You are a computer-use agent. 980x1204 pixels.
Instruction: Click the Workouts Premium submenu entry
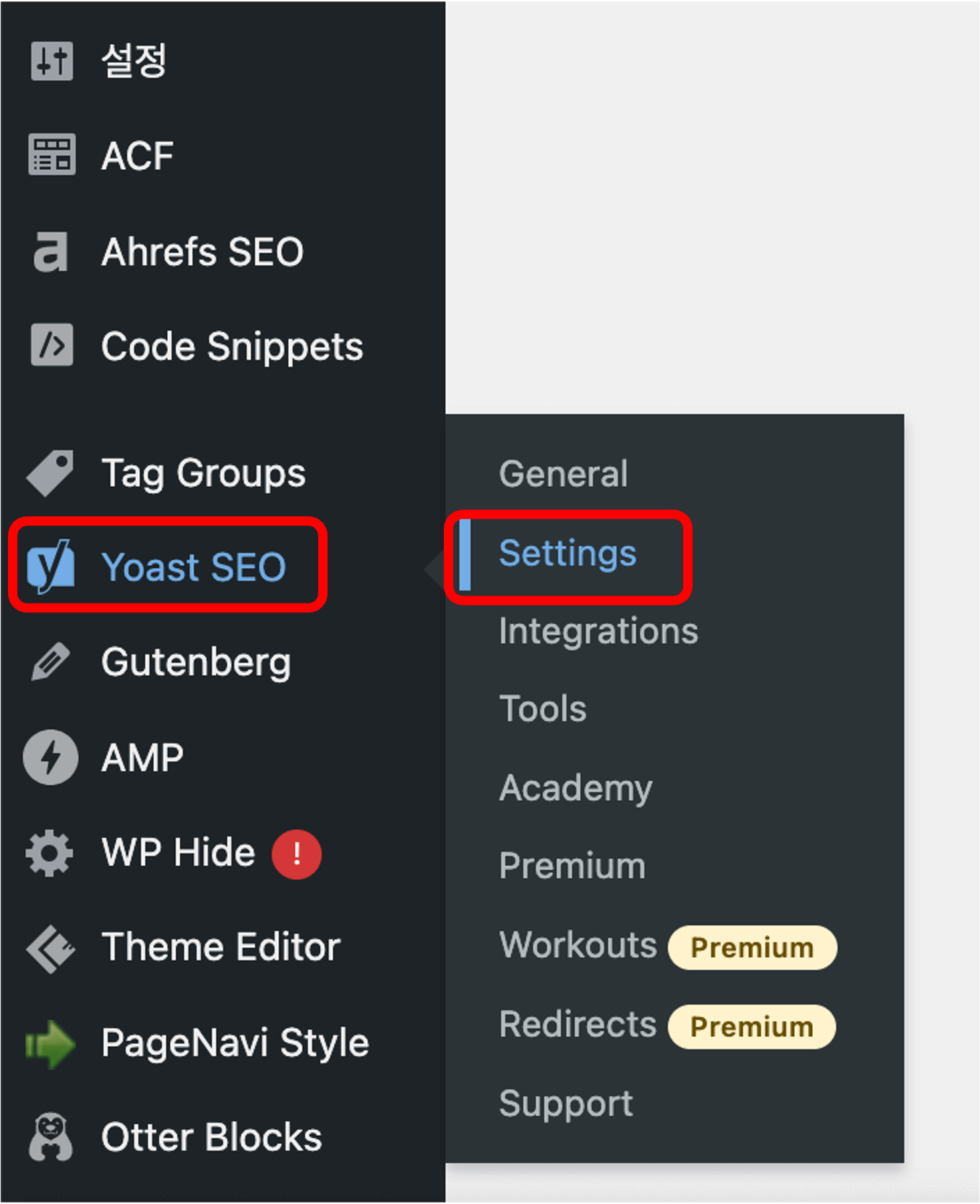tap(578, 945)
